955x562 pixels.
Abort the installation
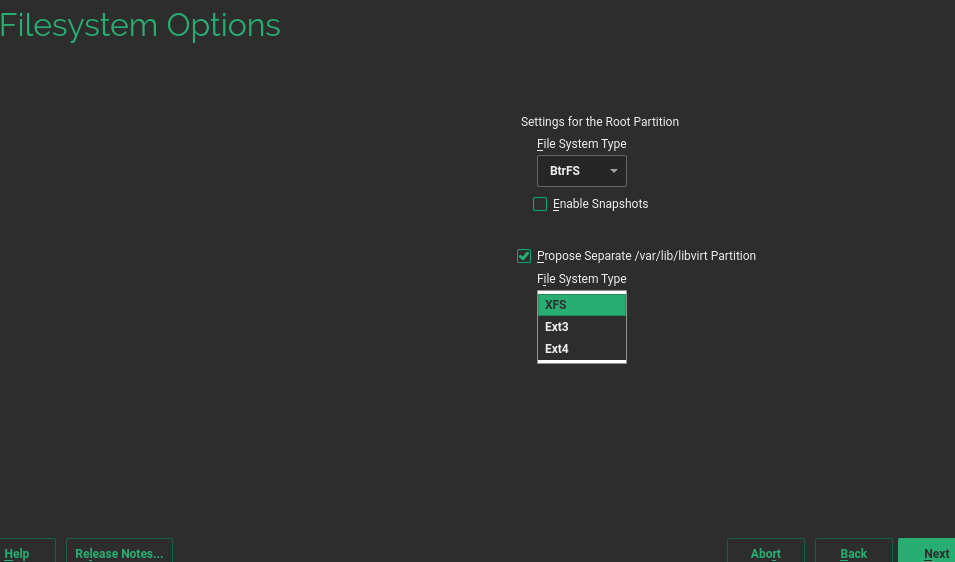coord(765,552)
